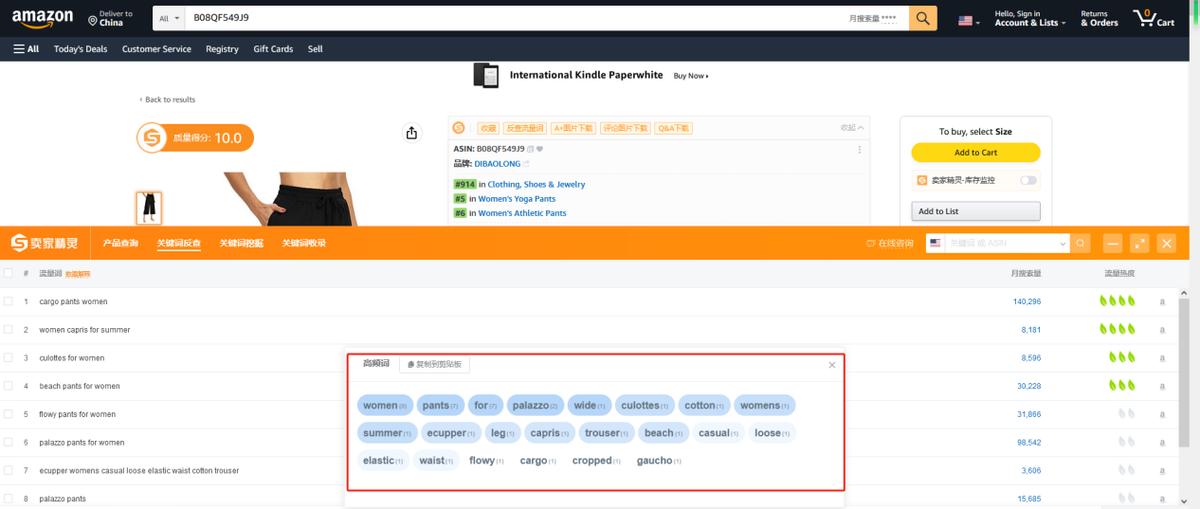Open the shopping cart
The height and width of the screenshot is (509, 1200).
click(x=1153, y=18)
